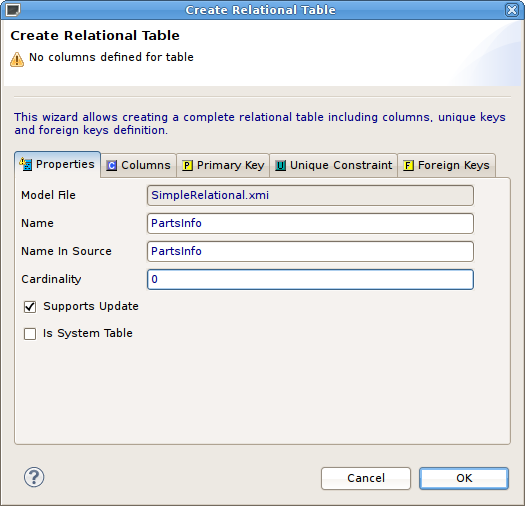Image resolution: width=525 pixels, height=506 pixels.
Task: Click the blue C Columns icon
Action: [x=111, y=165]
